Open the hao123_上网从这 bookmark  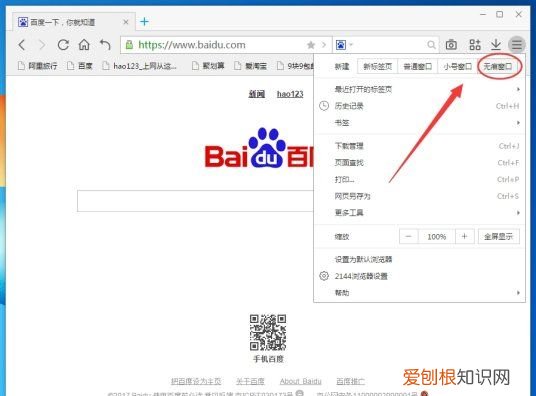point(139,66)
